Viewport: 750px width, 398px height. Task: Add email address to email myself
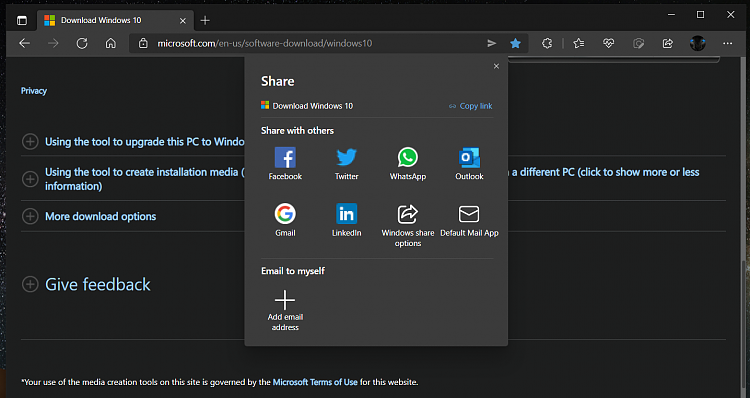click(285, 310)
